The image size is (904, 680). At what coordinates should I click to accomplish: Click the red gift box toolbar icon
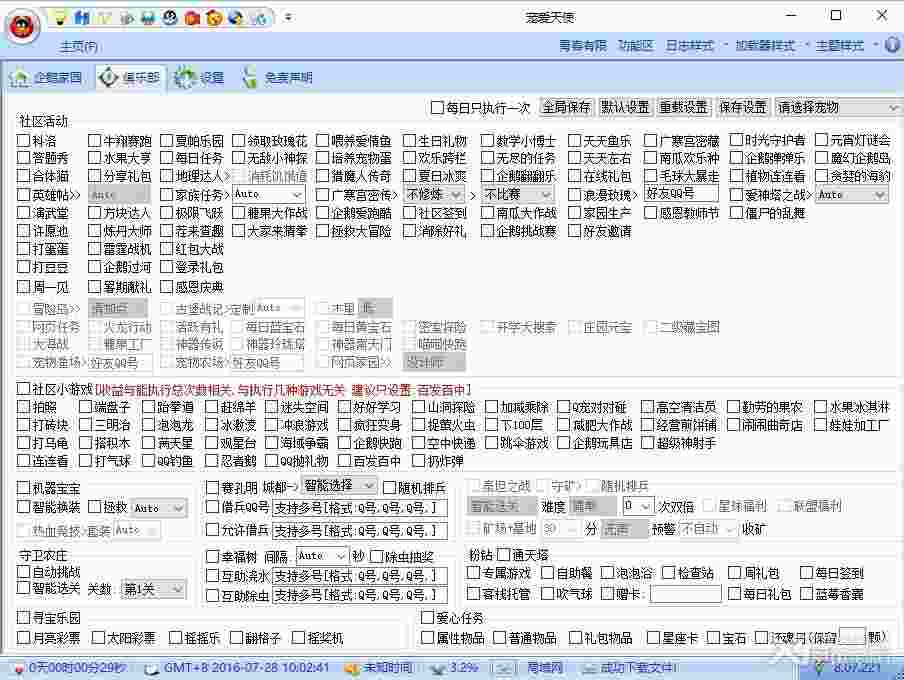(x=192, y=18)
